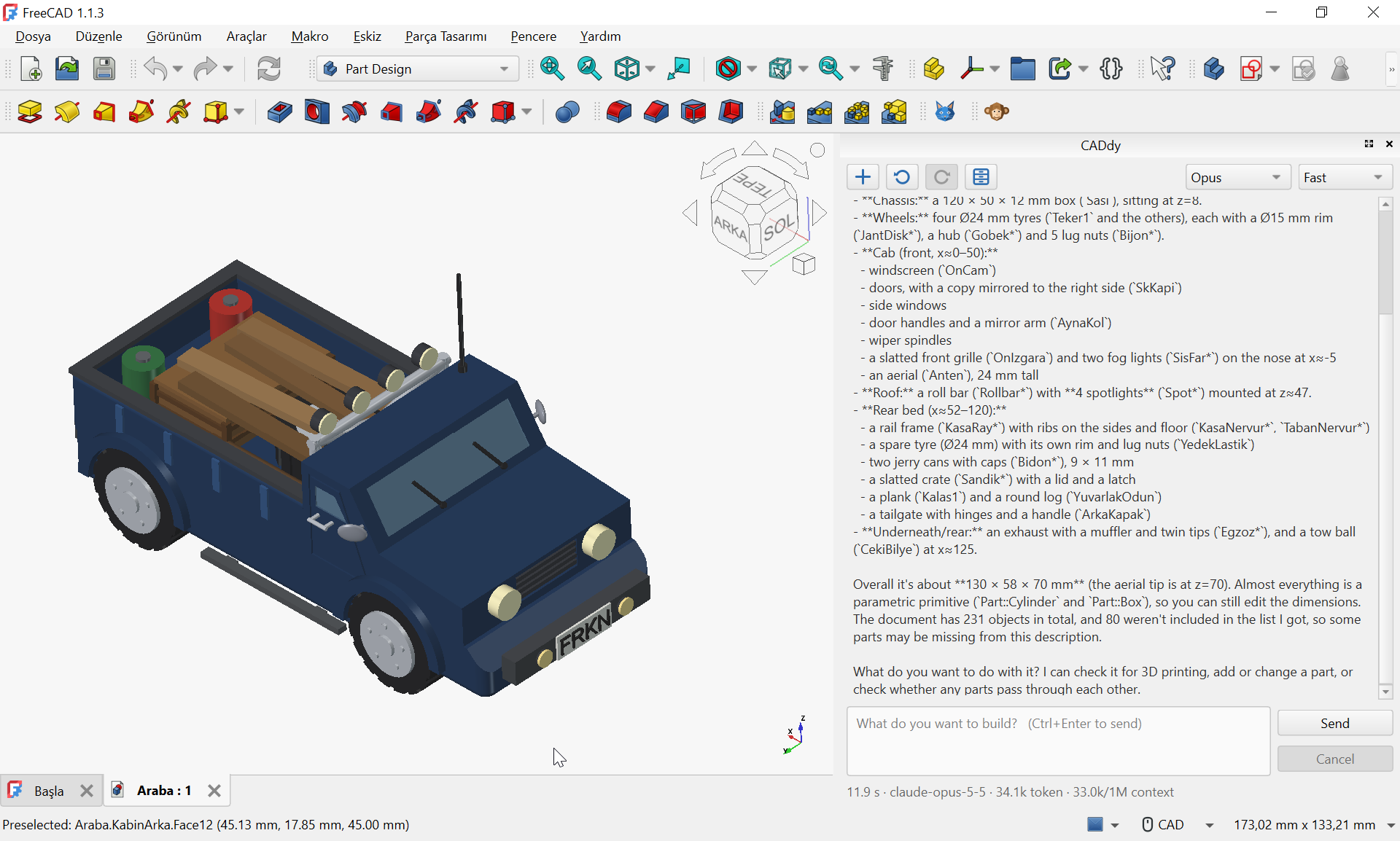
Task: Click the Mirrored pattern icon
Action: [x=782, y=112]
